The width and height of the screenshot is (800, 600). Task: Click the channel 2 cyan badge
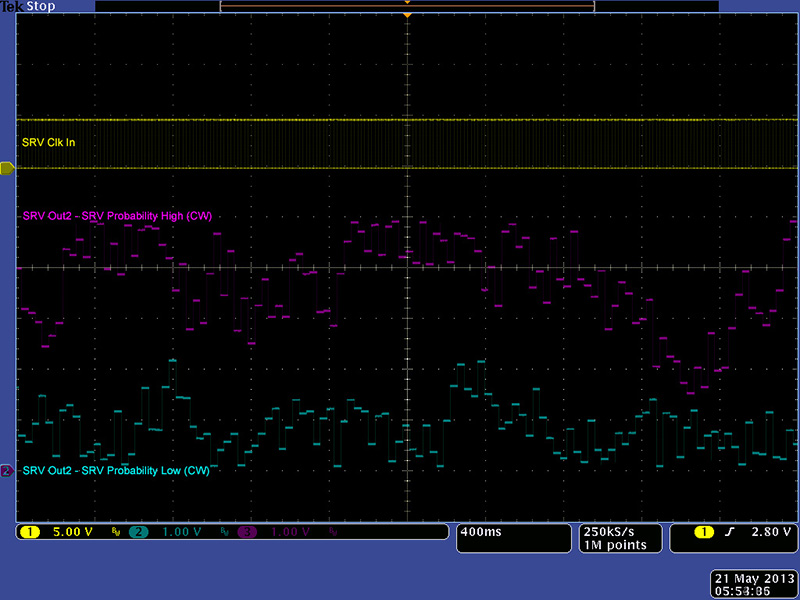pos(137,532)
